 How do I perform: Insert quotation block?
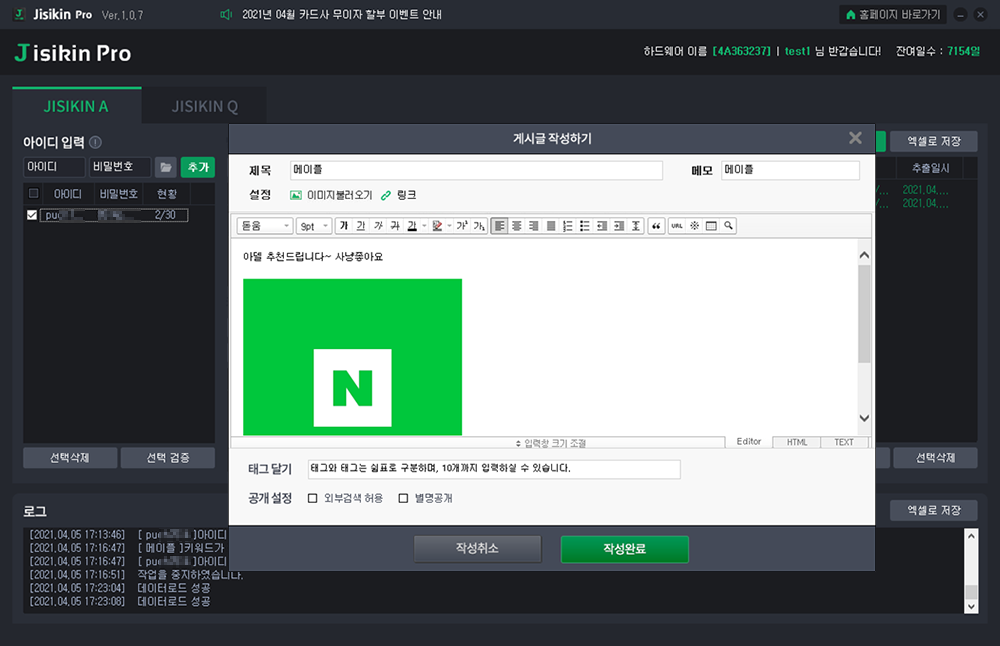[656, 226]
